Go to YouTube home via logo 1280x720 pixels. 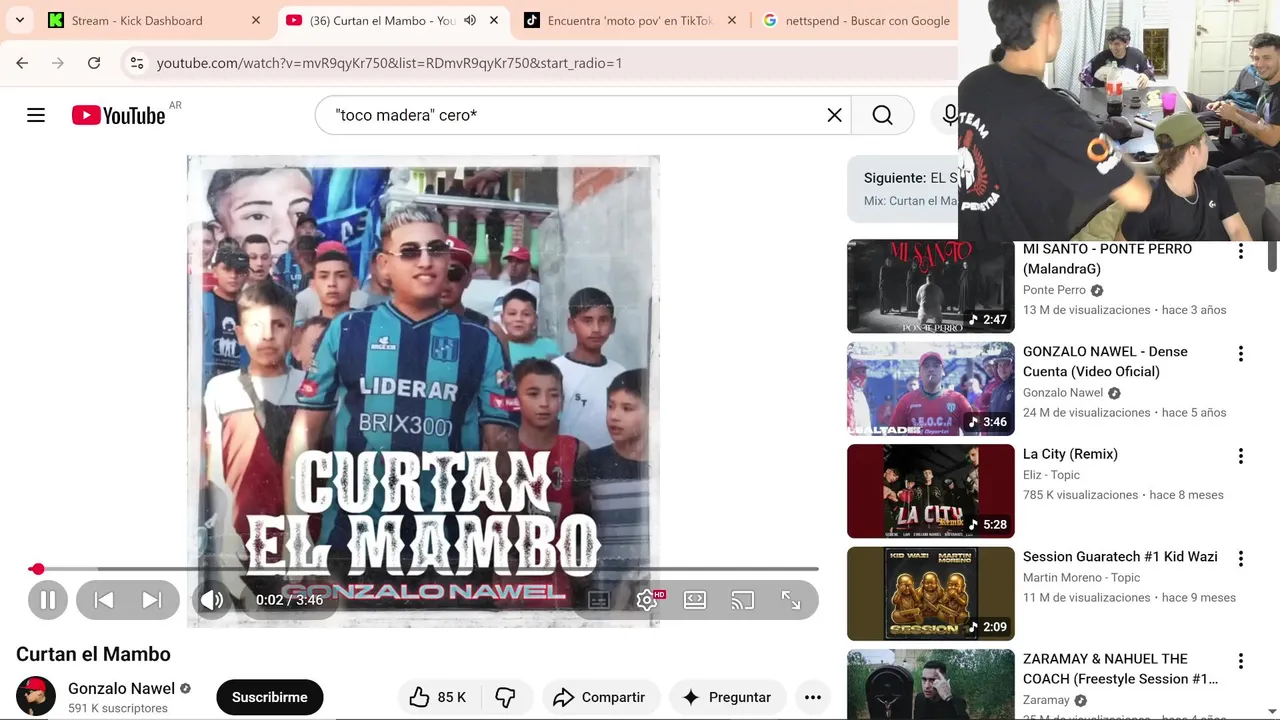tap(118, 115)
